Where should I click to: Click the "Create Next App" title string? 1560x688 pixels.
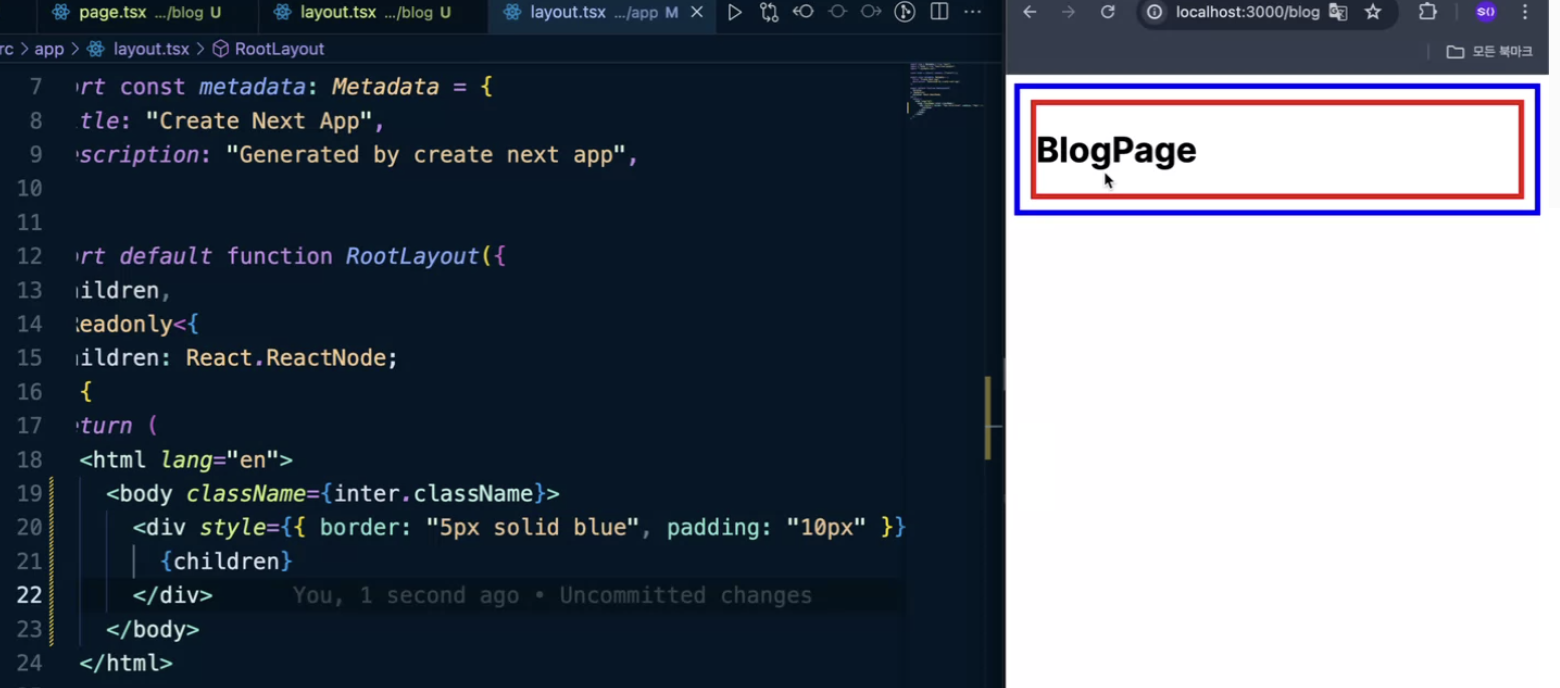(x=259, y=121)
